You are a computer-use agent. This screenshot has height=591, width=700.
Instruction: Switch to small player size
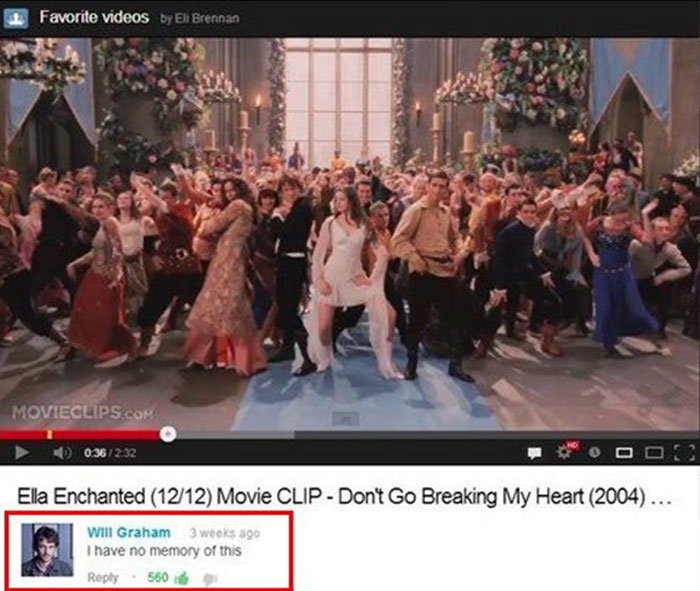pyautogui.click(x=624, y=453)
